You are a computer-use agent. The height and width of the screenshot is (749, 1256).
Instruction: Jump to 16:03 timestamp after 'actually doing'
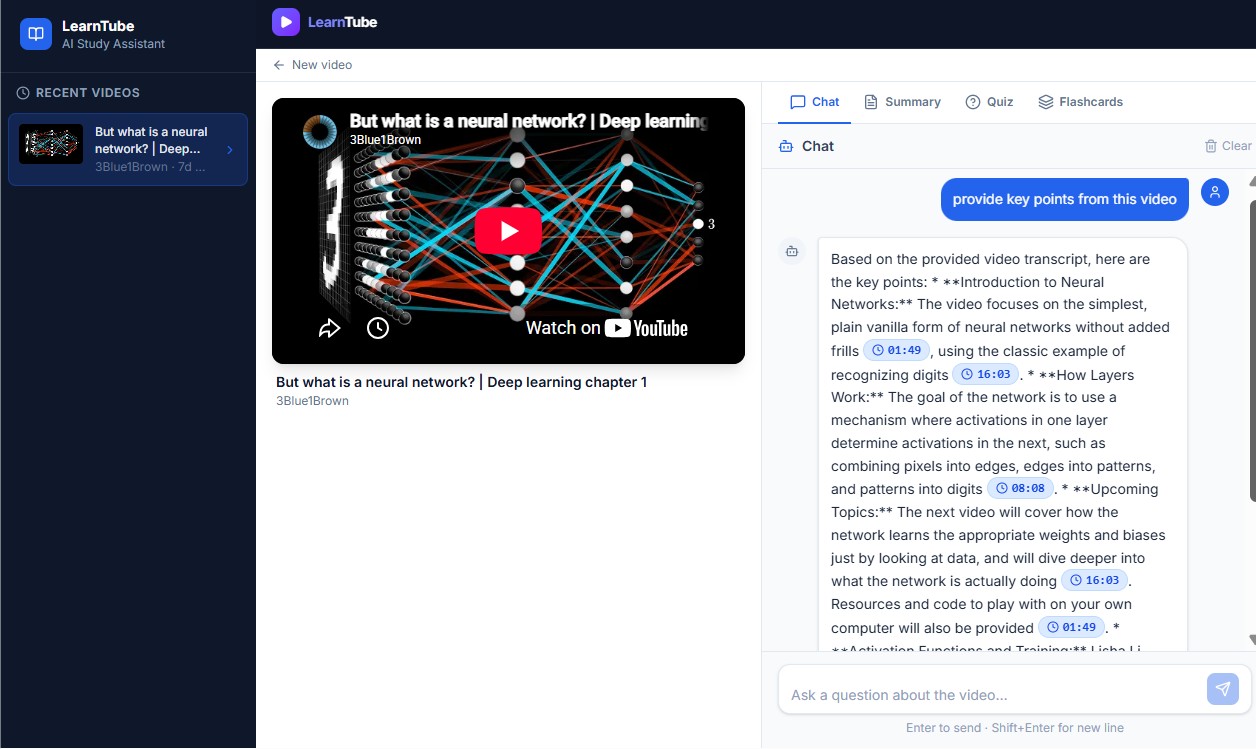tap(1095, 581)
